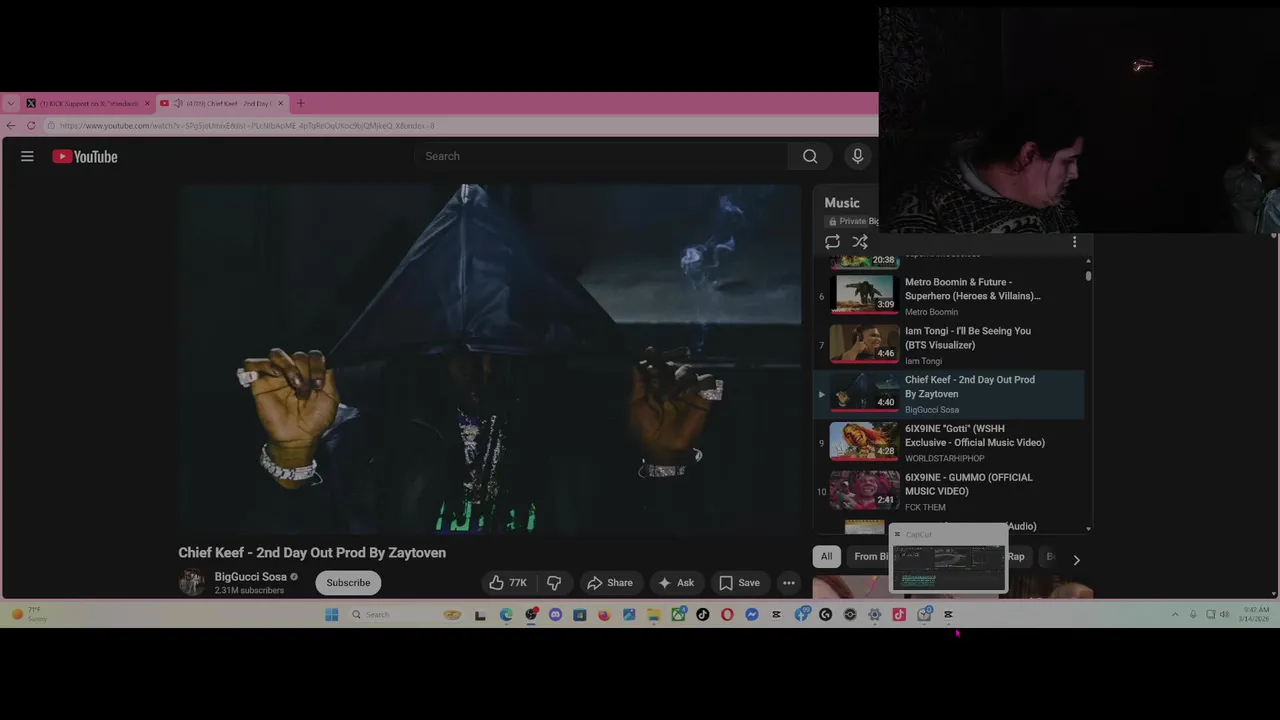This screenshot has height=720, width=1280.
Task: Open more actions menu beside Save
Action: coord(789,582)
